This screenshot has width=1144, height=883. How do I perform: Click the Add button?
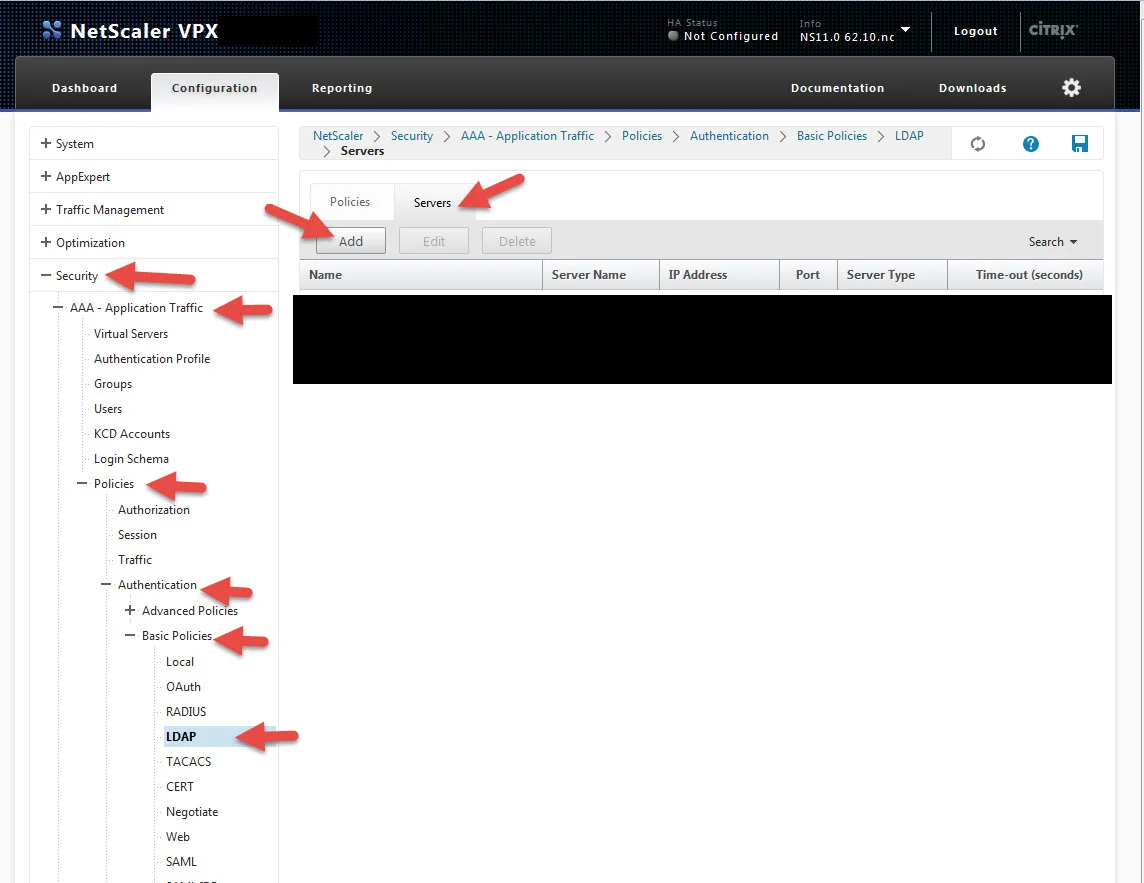pyautogui.click(x=351, y=241)
